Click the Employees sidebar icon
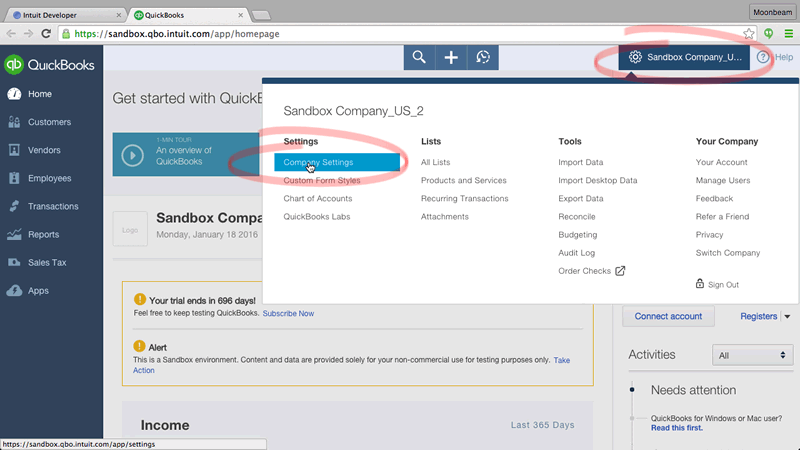 point(14,178)
